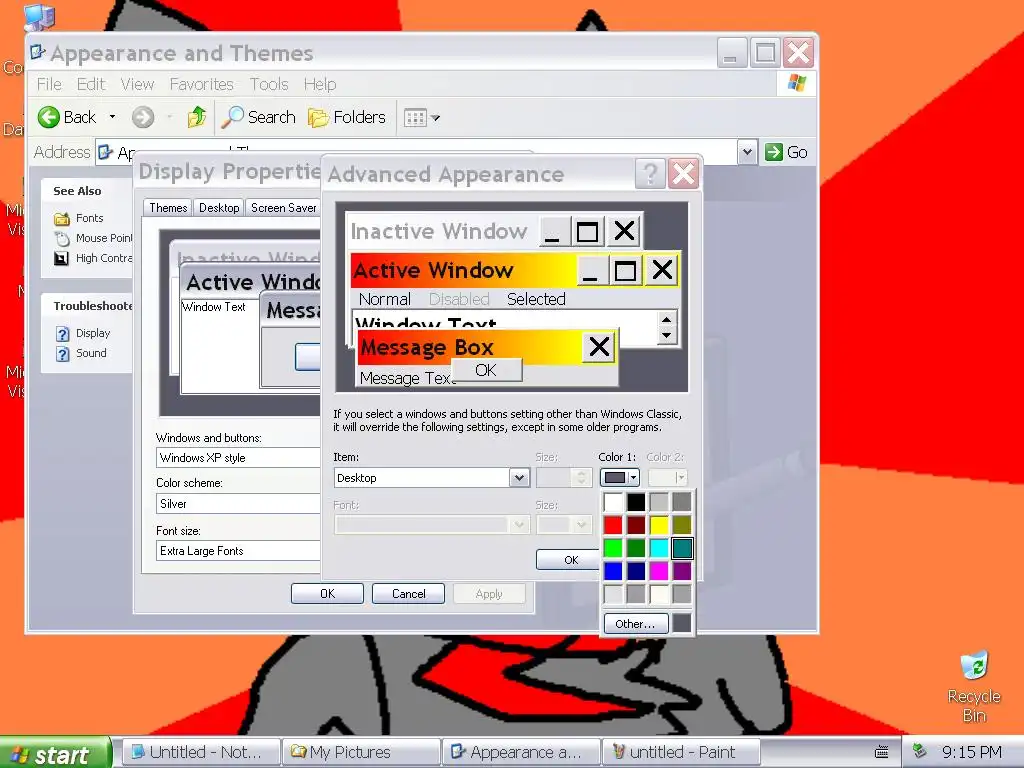Click the help question mark in Advanced Appearance
Screen dimensions: 1024x768
coord(650,174)
